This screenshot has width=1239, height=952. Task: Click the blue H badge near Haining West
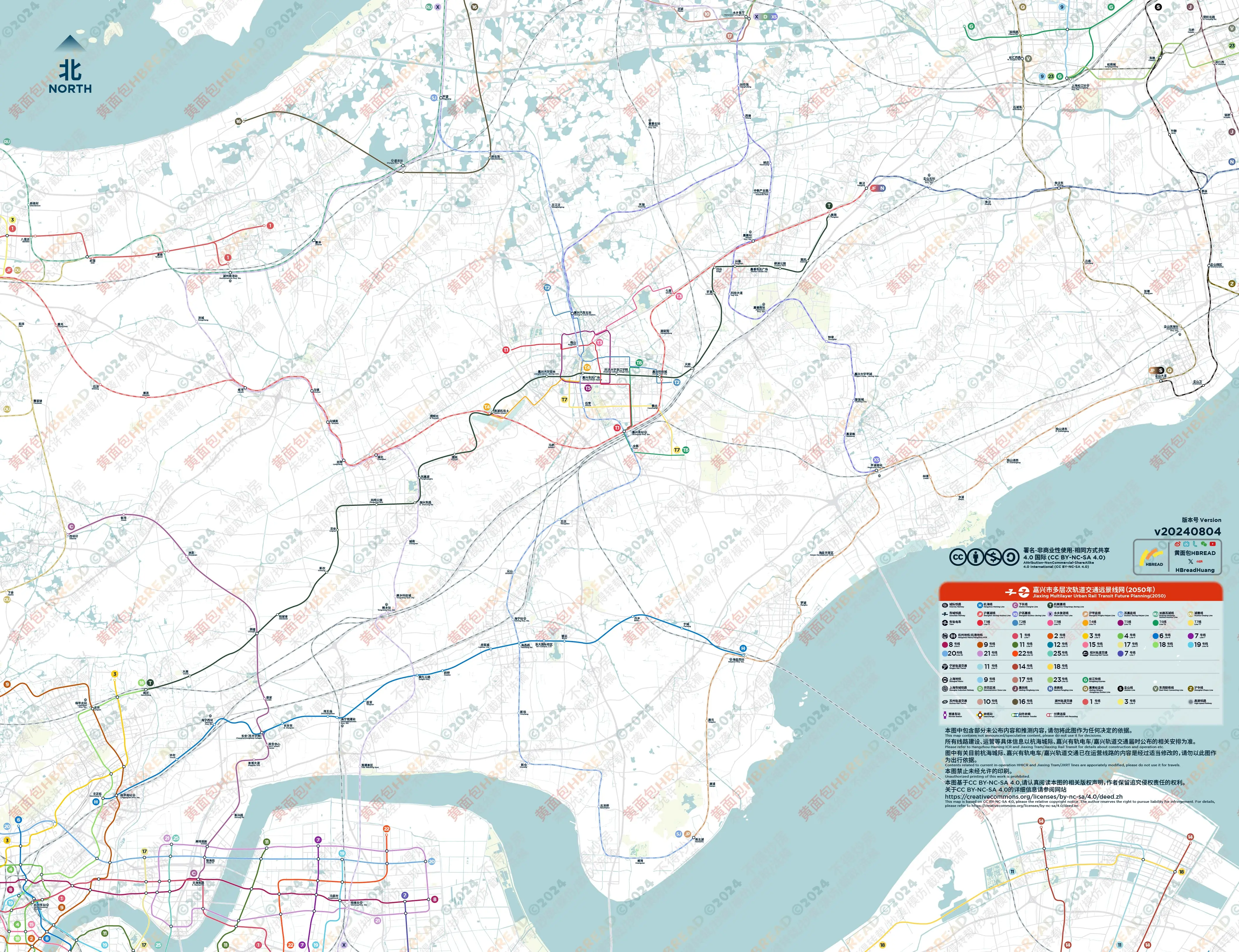click(x=743, y=648)
